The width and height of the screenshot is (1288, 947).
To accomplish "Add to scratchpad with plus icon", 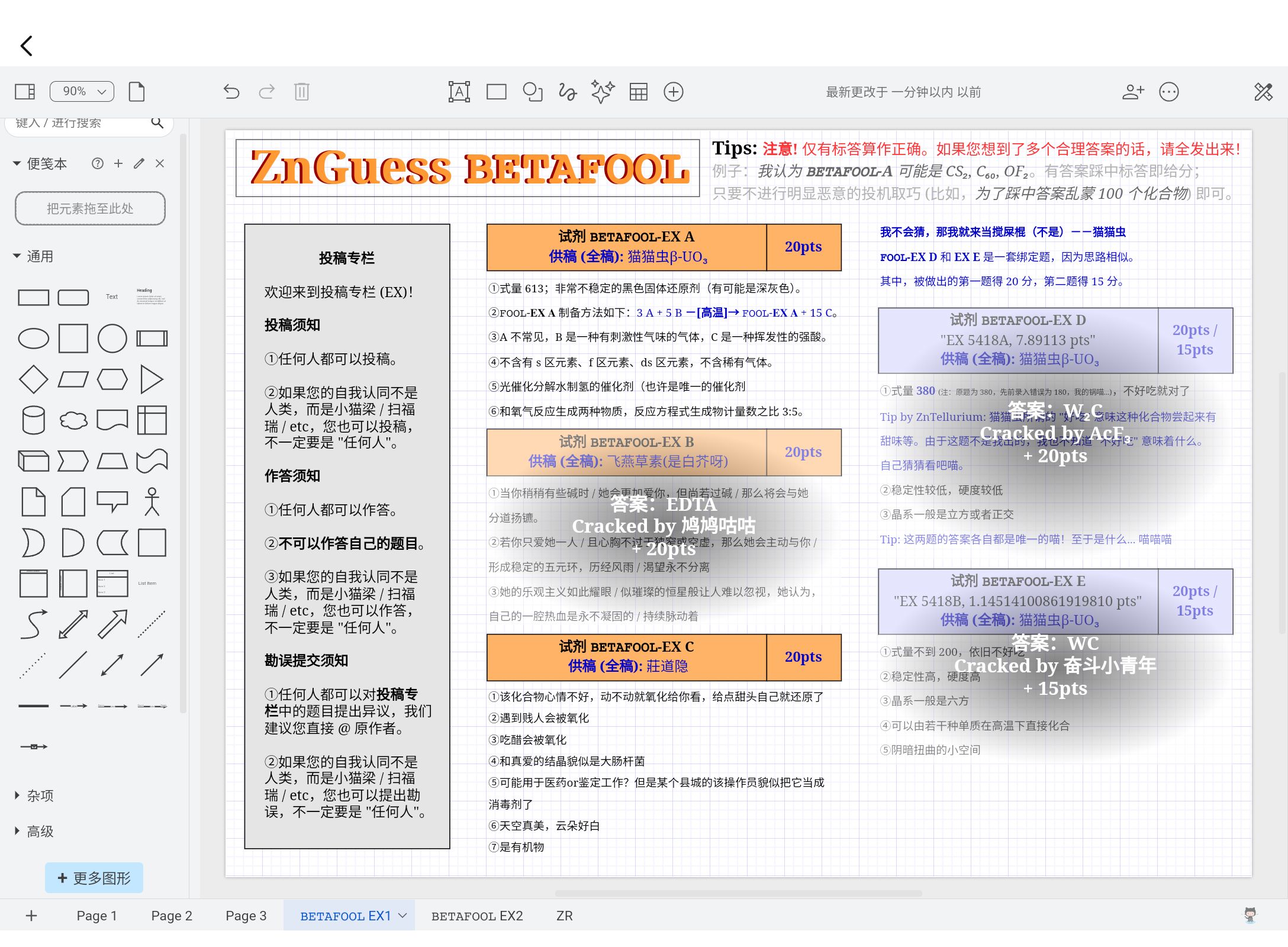I will click(x=118, y=163).
